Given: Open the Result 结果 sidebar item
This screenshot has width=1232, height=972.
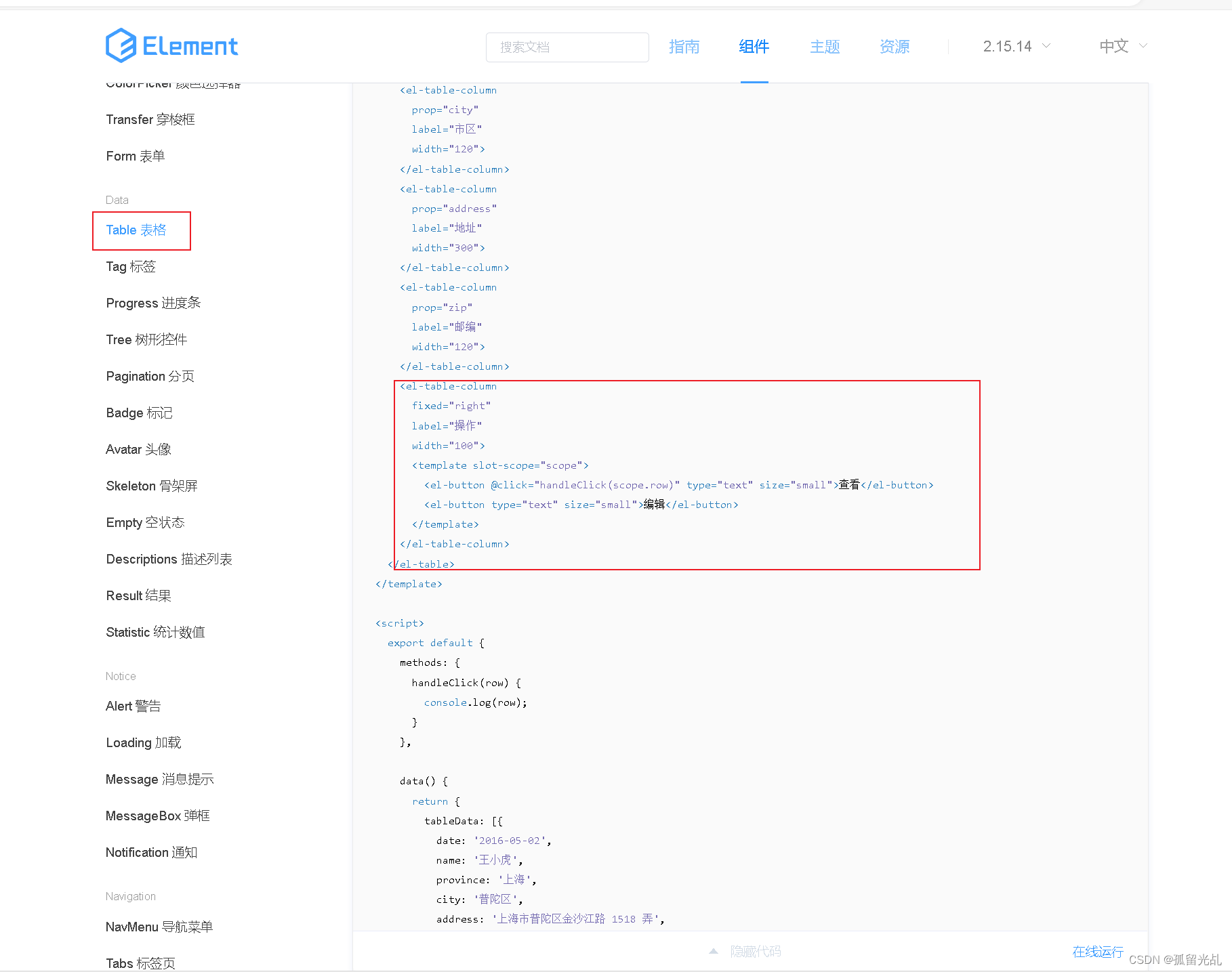Looking at the screenshot, I should (x=138, y=595).
